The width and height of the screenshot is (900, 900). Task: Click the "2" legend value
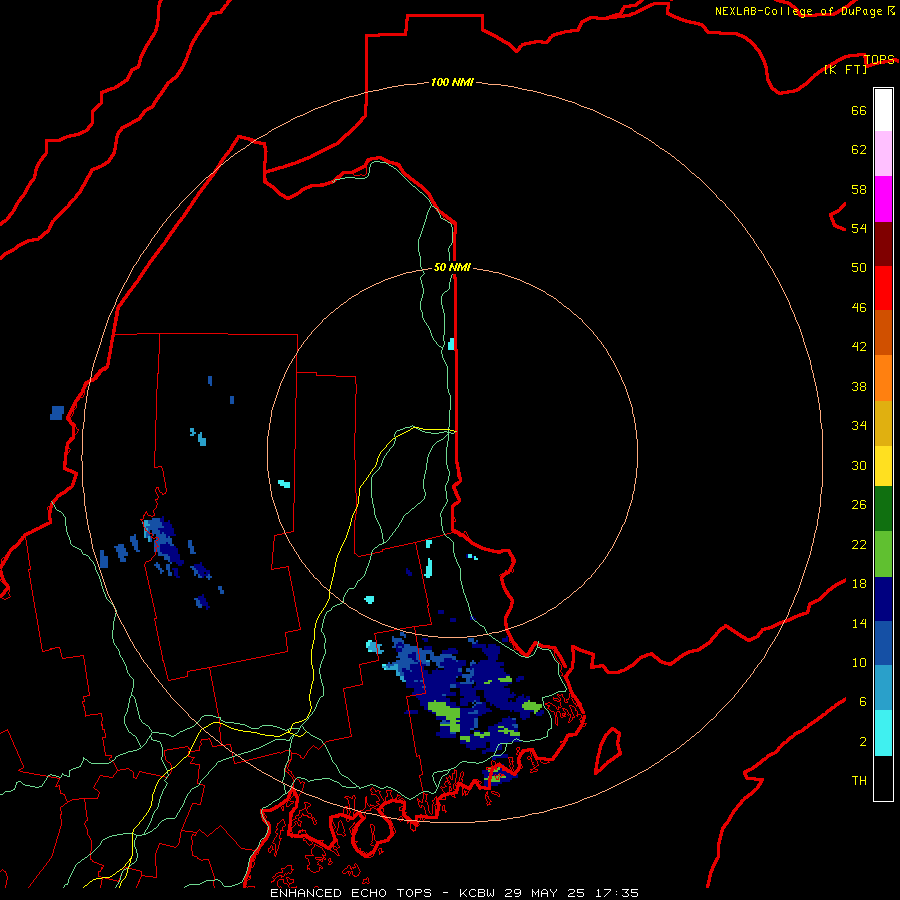coord(863,742)
